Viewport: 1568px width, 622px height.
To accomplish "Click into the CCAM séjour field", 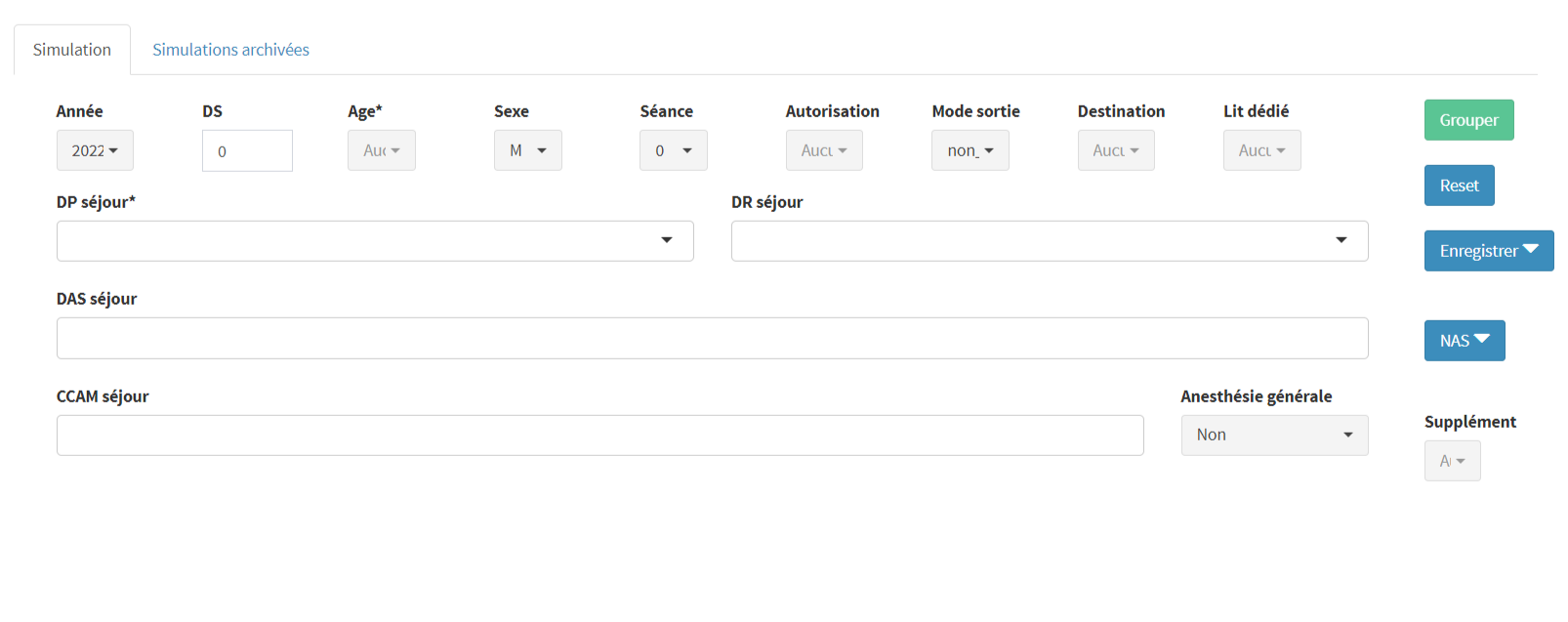I will click(599, 435).
